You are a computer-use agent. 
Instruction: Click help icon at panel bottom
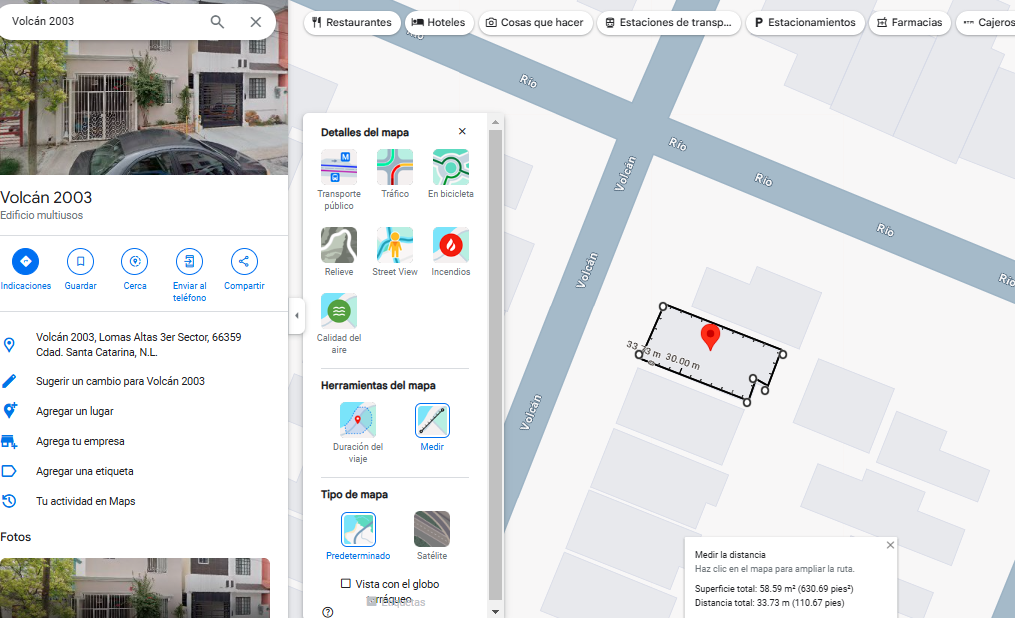click(328, 612)
